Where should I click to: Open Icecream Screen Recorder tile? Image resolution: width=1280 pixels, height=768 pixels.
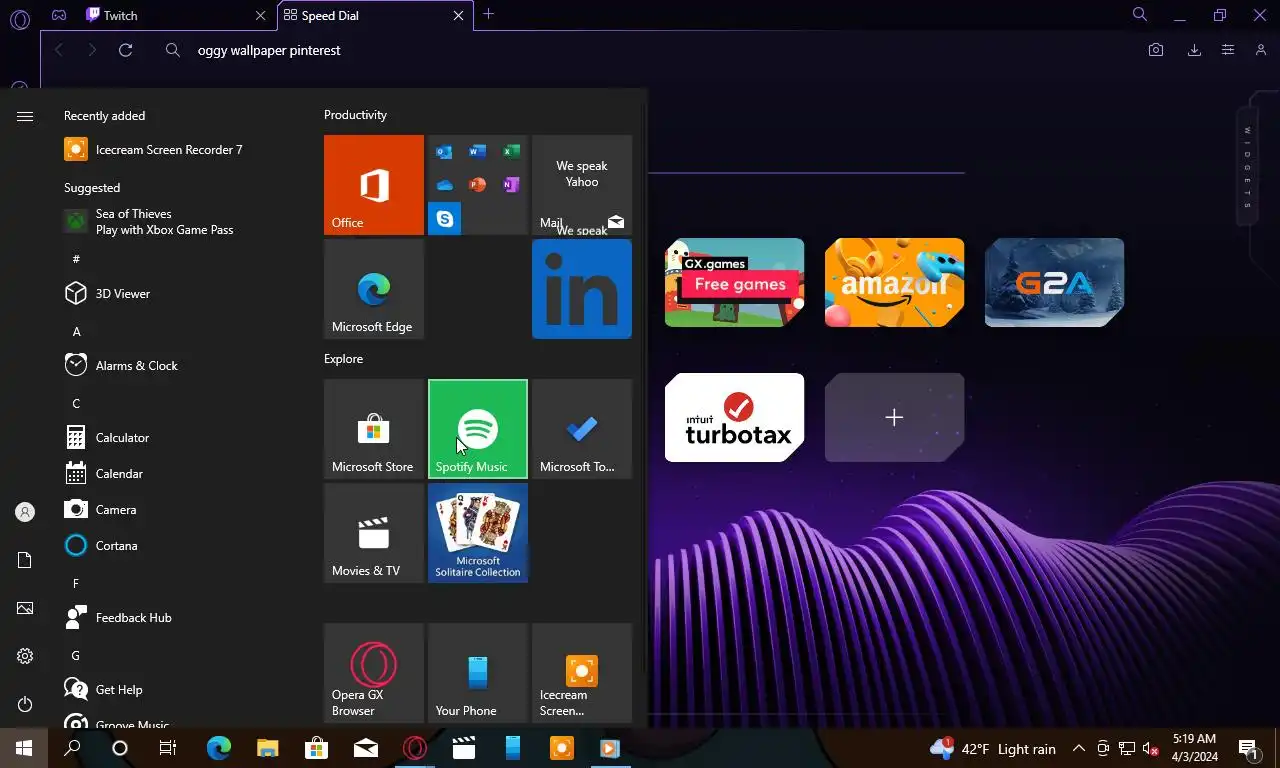582,673
